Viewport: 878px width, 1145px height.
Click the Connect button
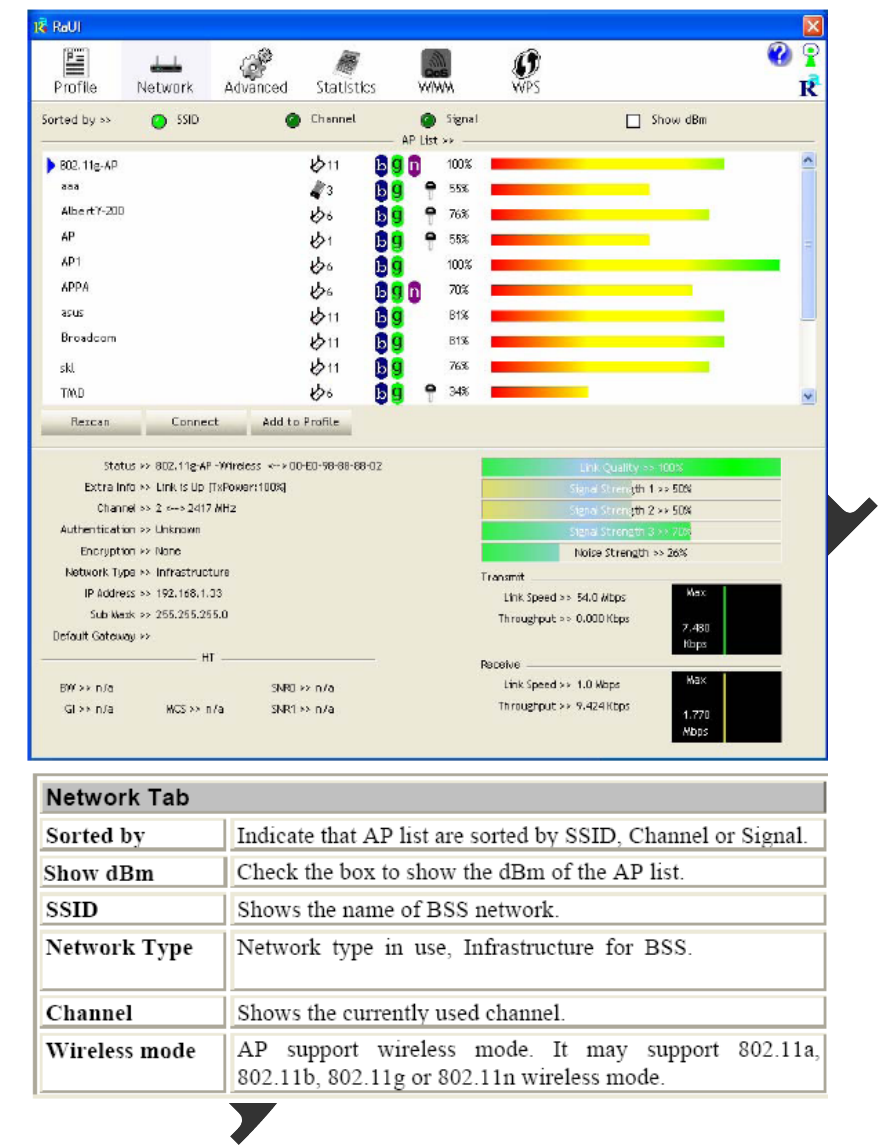(x=195, y=422)
